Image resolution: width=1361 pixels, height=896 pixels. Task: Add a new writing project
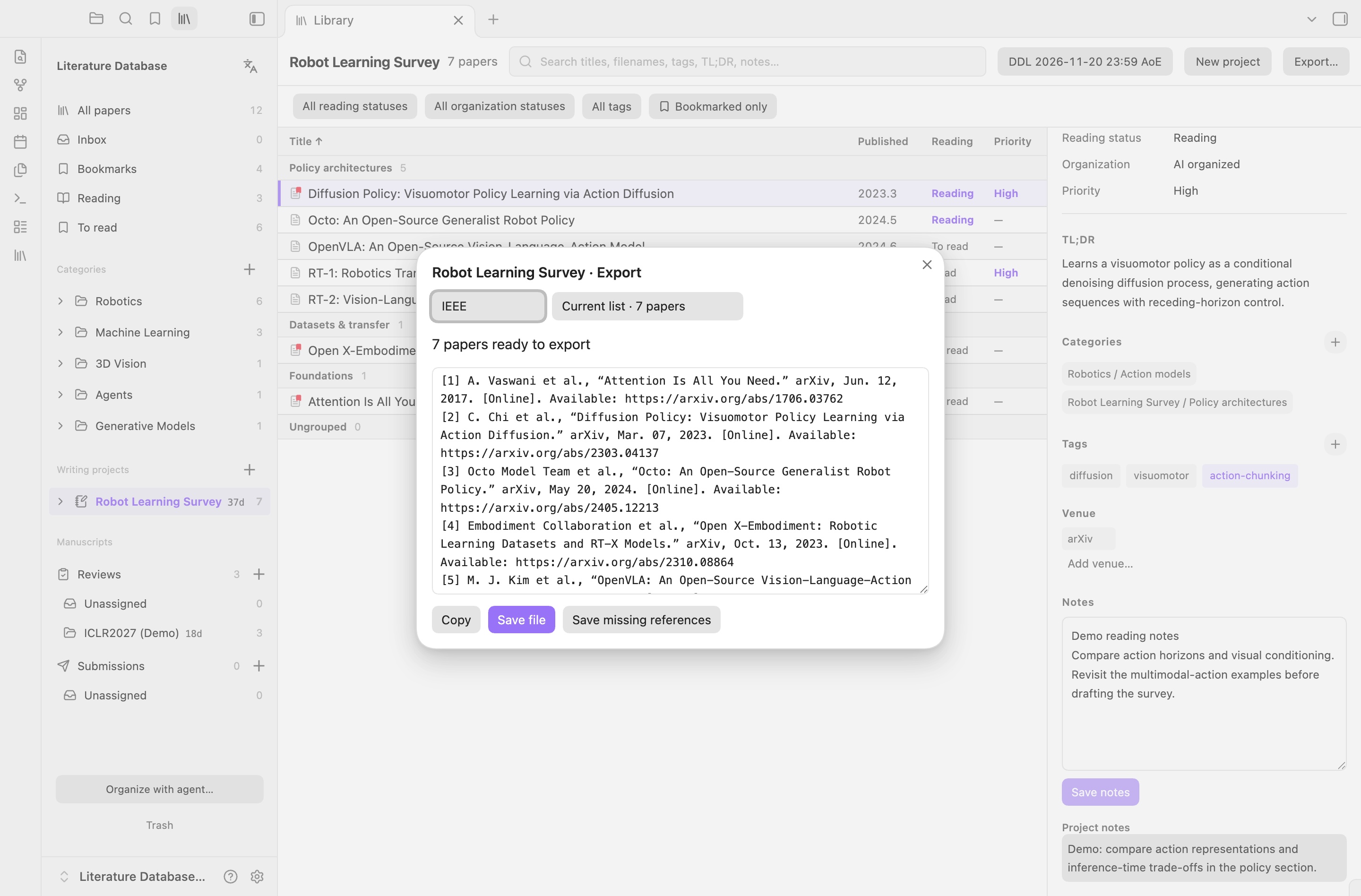pyautogui.click(x=249, y=470)
